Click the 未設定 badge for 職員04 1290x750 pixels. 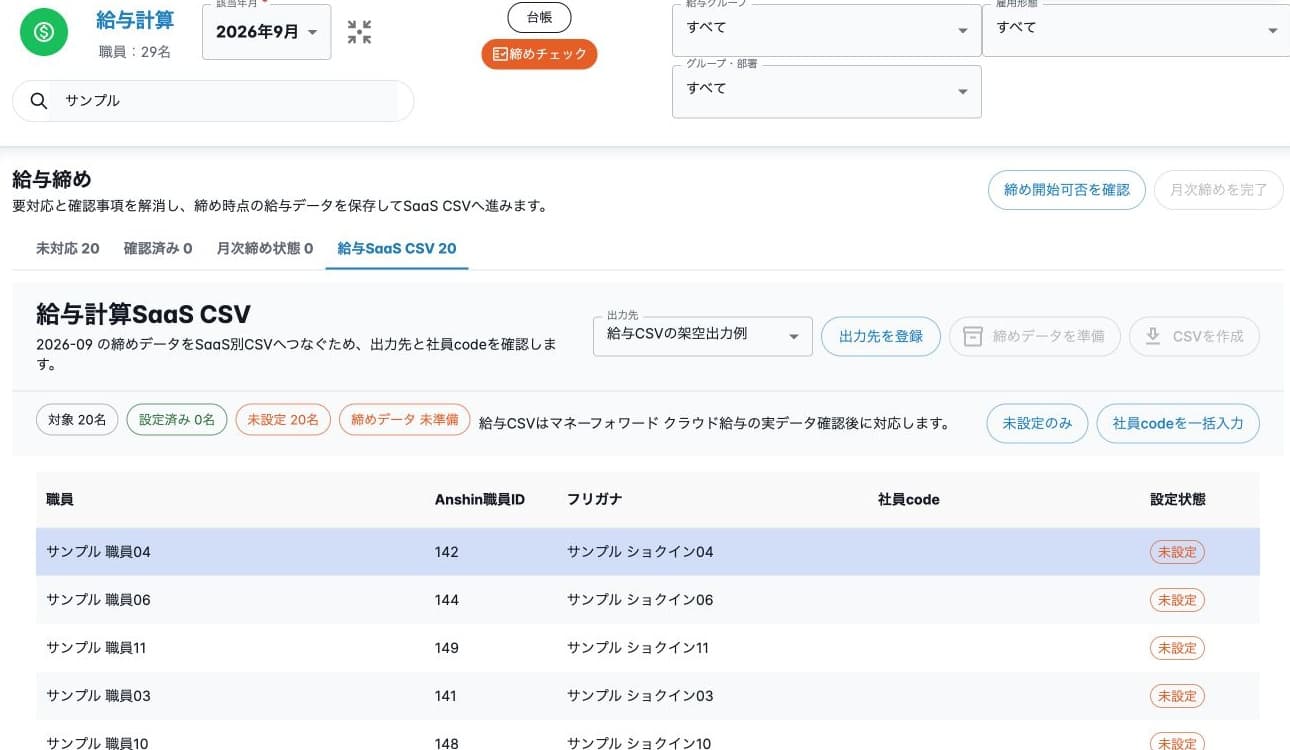point(1177,552)
